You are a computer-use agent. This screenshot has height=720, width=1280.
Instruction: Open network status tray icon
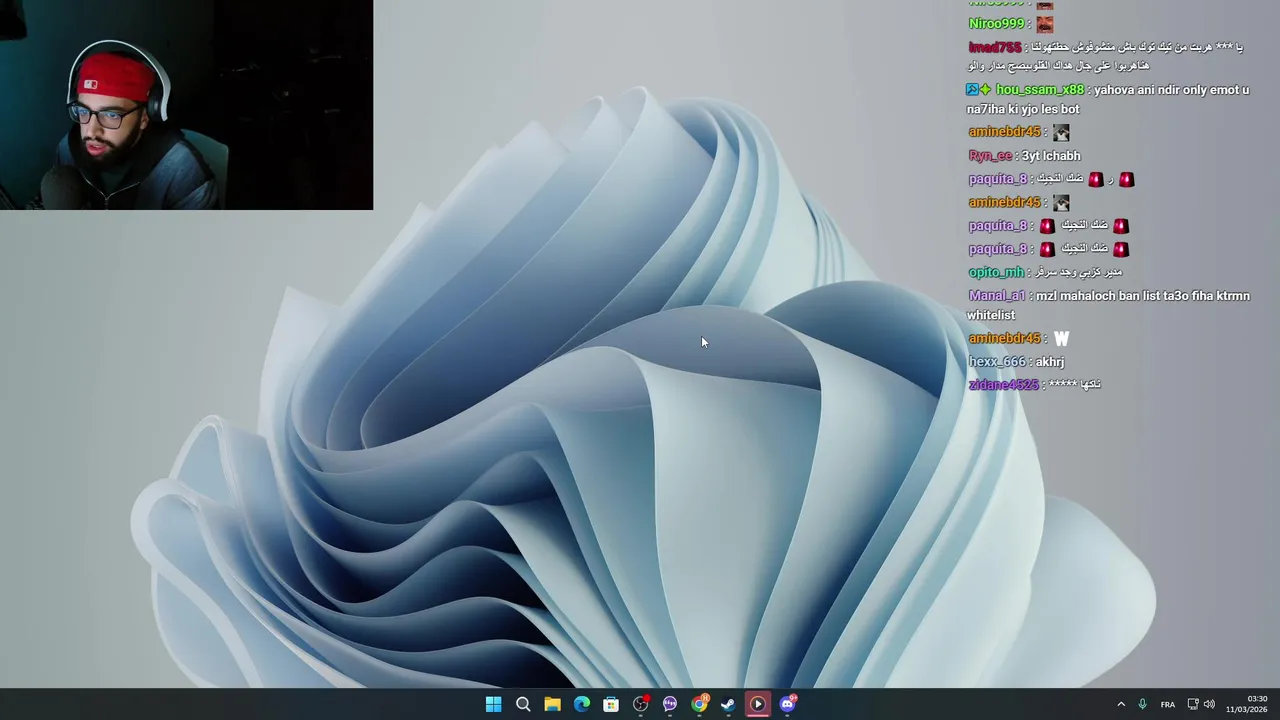1193,704
